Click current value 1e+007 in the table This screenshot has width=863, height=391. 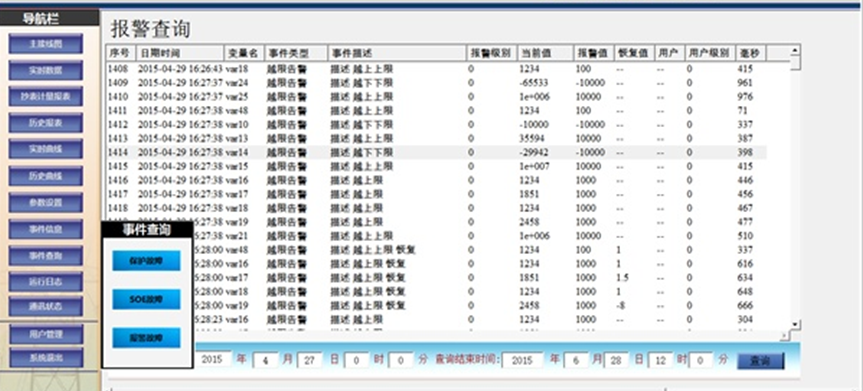pos(533,166)
